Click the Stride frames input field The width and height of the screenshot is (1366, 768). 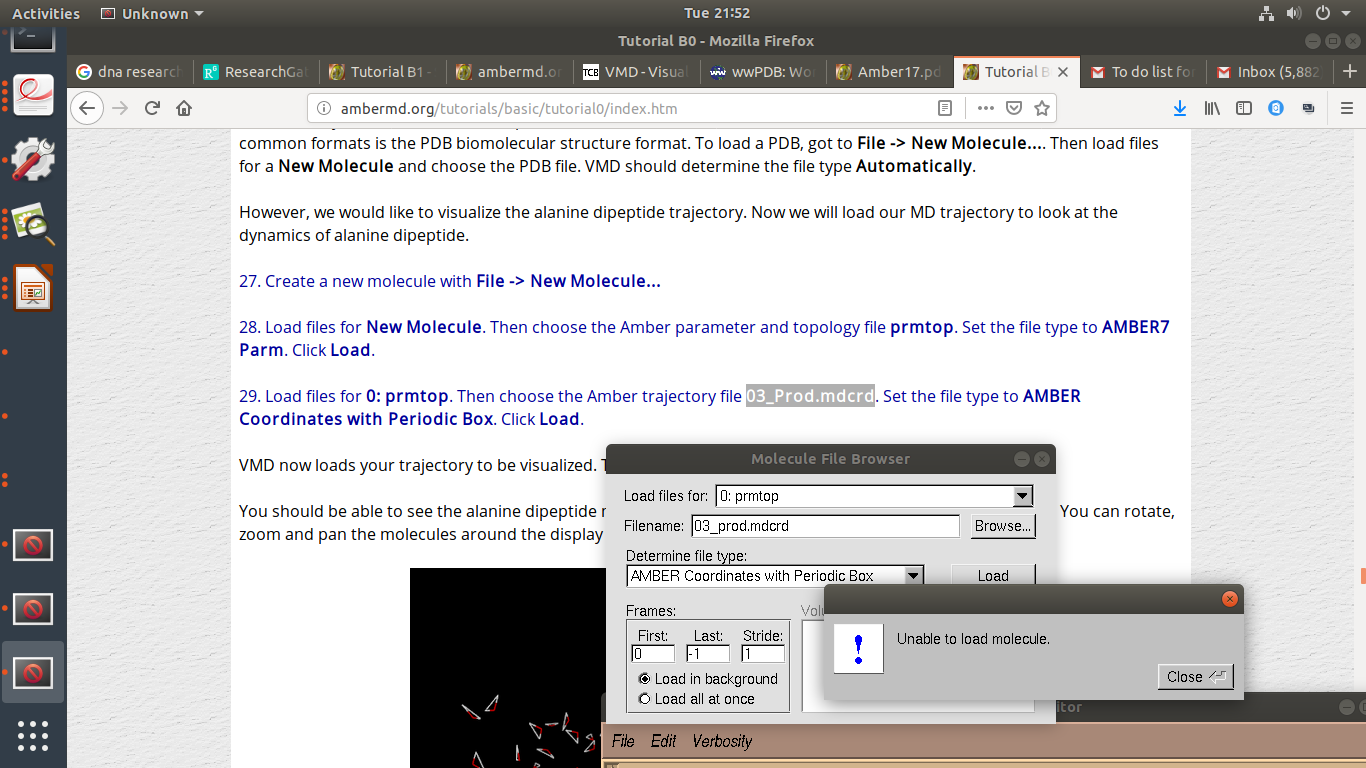click(x=762, y=654)
